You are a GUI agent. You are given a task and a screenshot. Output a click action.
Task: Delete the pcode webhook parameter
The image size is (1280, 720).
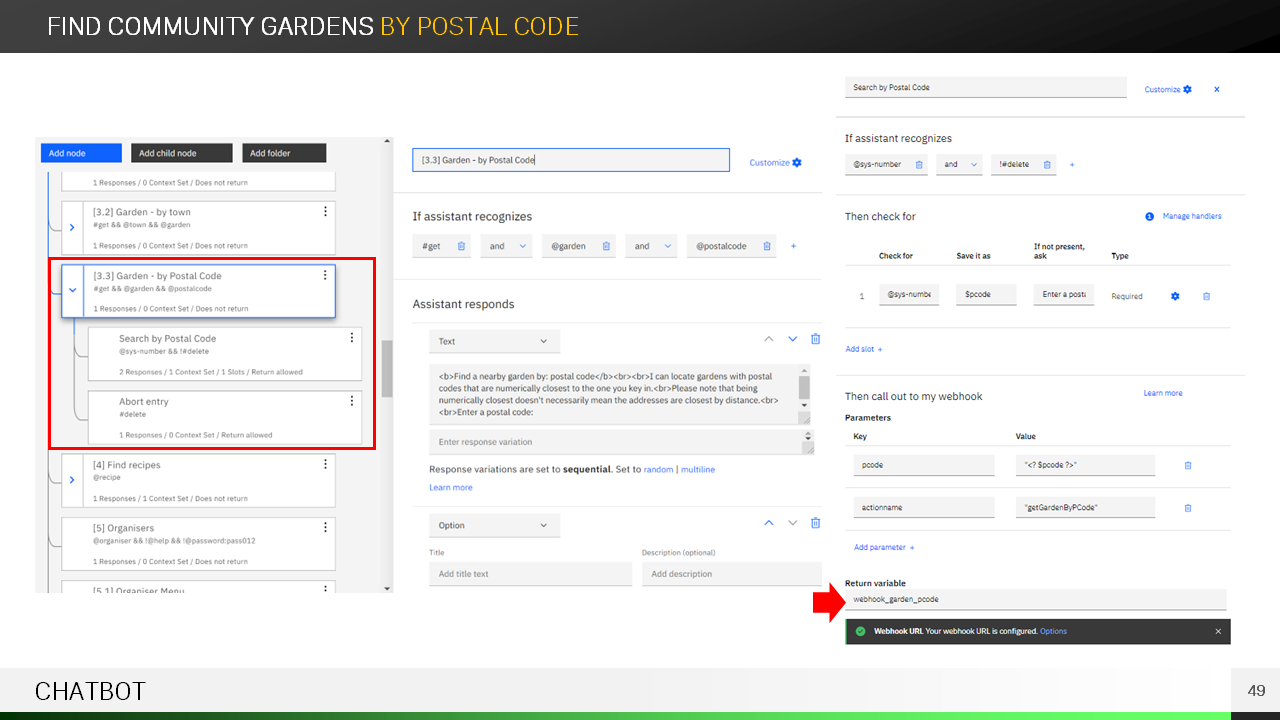[1188, 465]
